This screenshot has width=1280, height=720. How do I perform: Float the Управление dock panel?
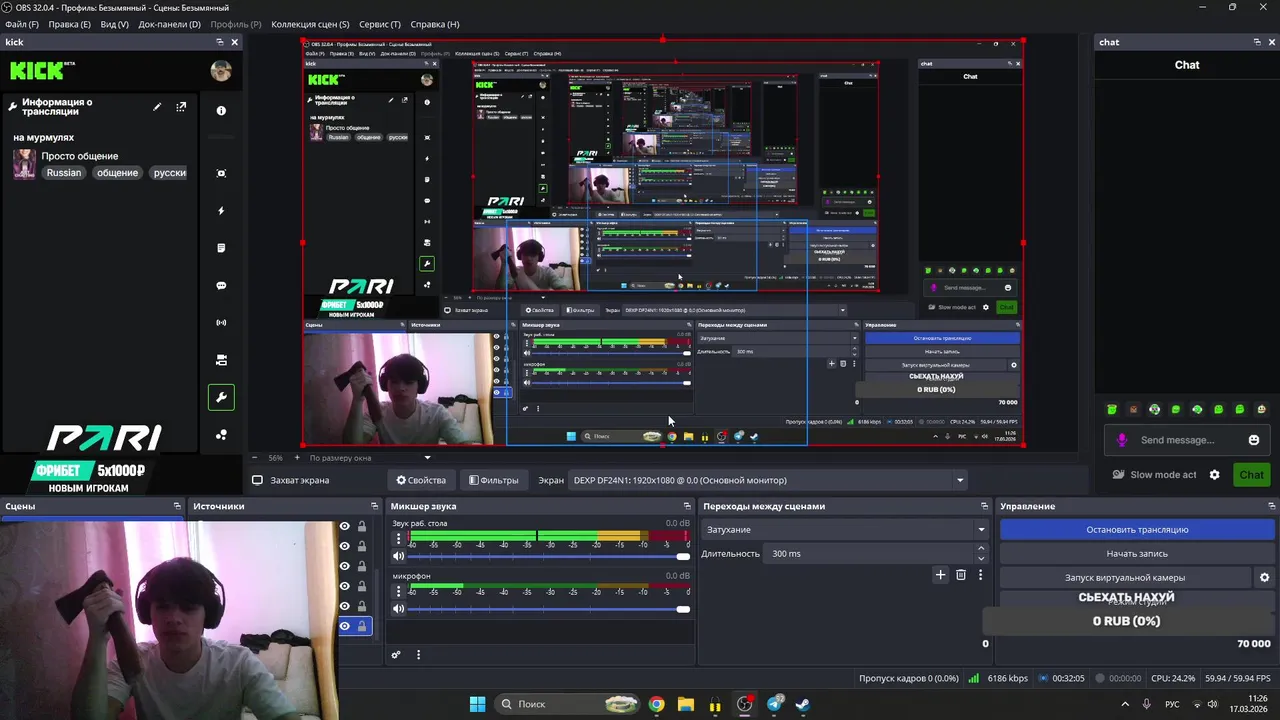coord(1271,506)
